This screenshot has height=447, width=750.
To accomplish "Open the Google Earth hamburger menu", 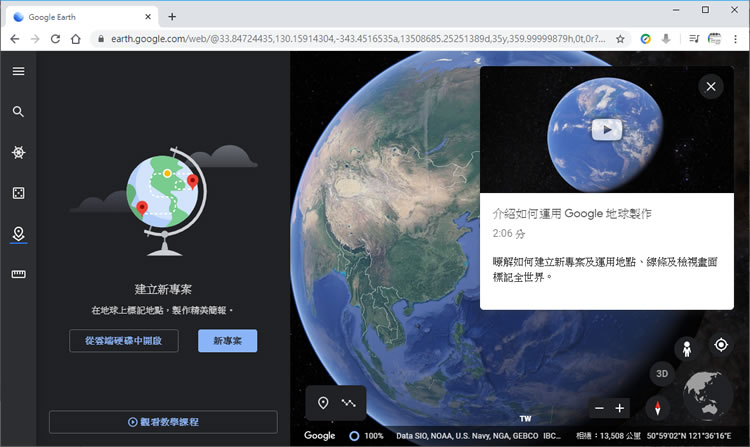I will (18, 71).
